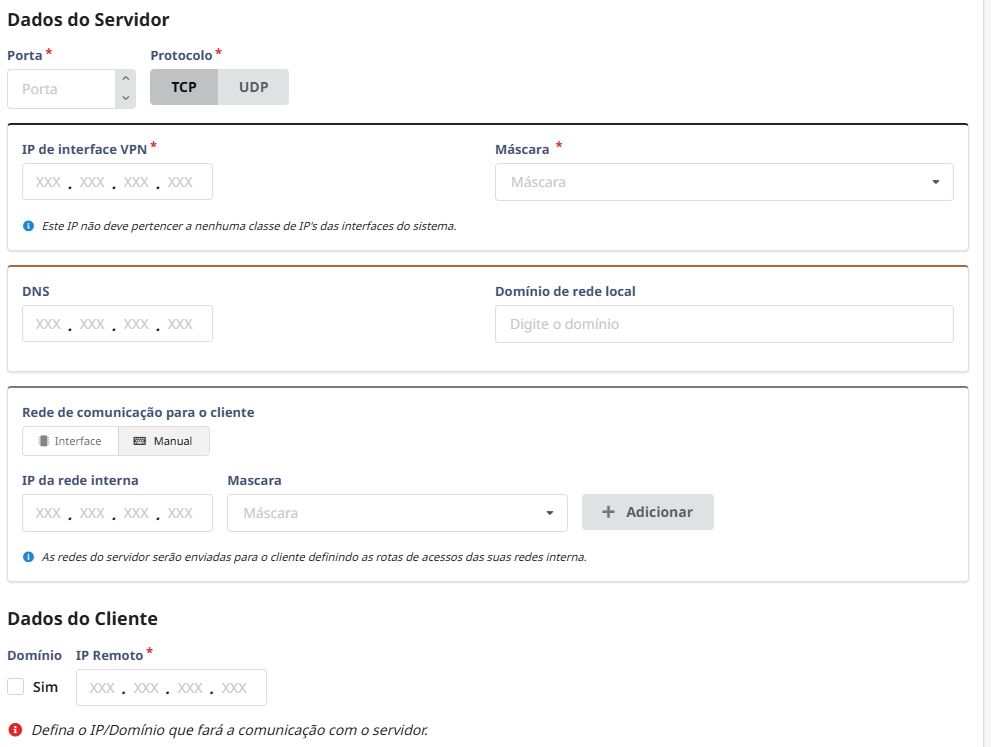
Task: Select the TCP protocol option
Action: 184,87
